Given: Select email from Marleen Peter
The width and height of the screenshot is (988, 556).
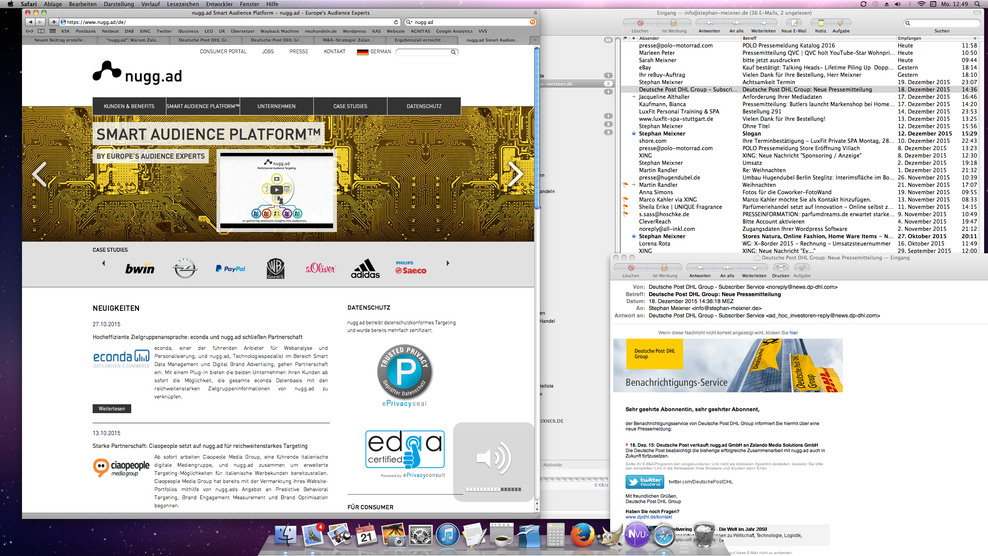Looking at the screenshot, I should coord(800,53).
